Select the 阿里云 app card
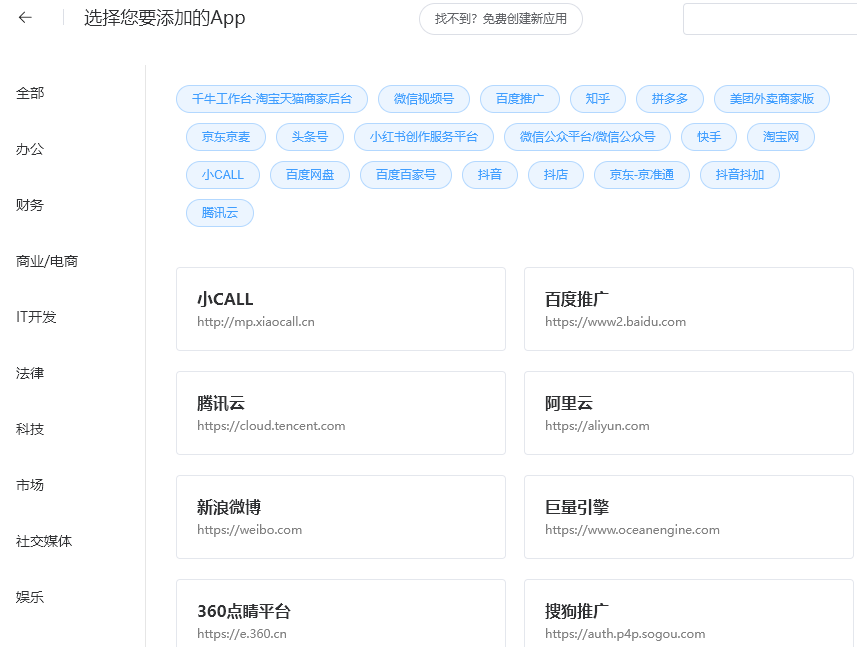The width and height of the screenshot is (857, 647). (689, 413)
